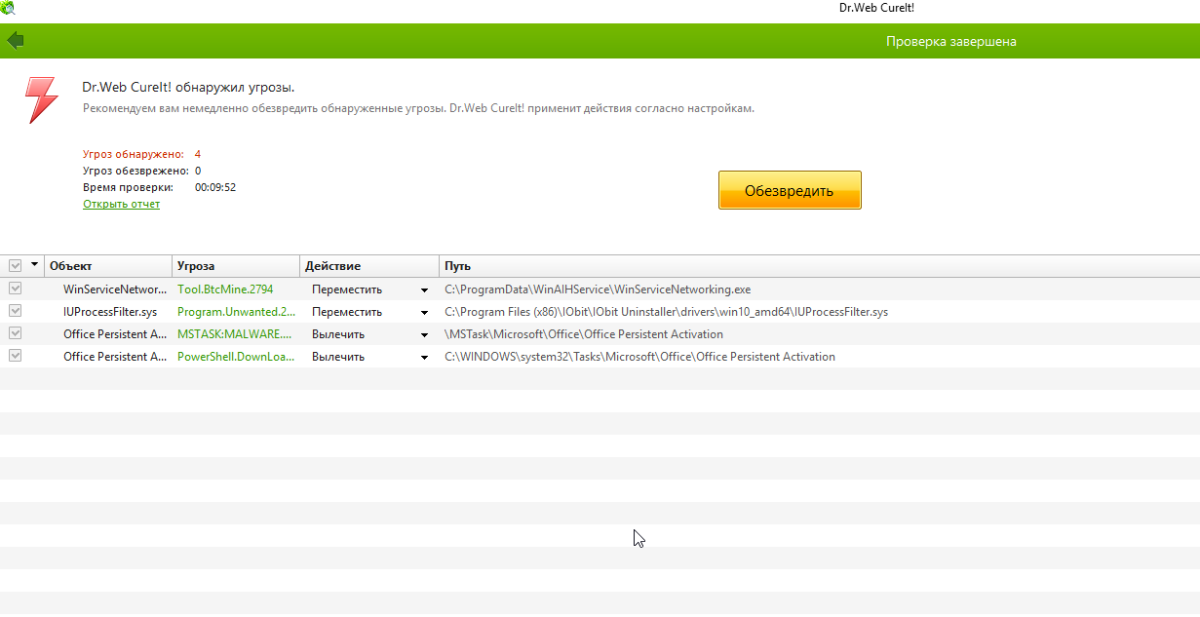Click the Проверка завершена status text

[x=951, y=41]
